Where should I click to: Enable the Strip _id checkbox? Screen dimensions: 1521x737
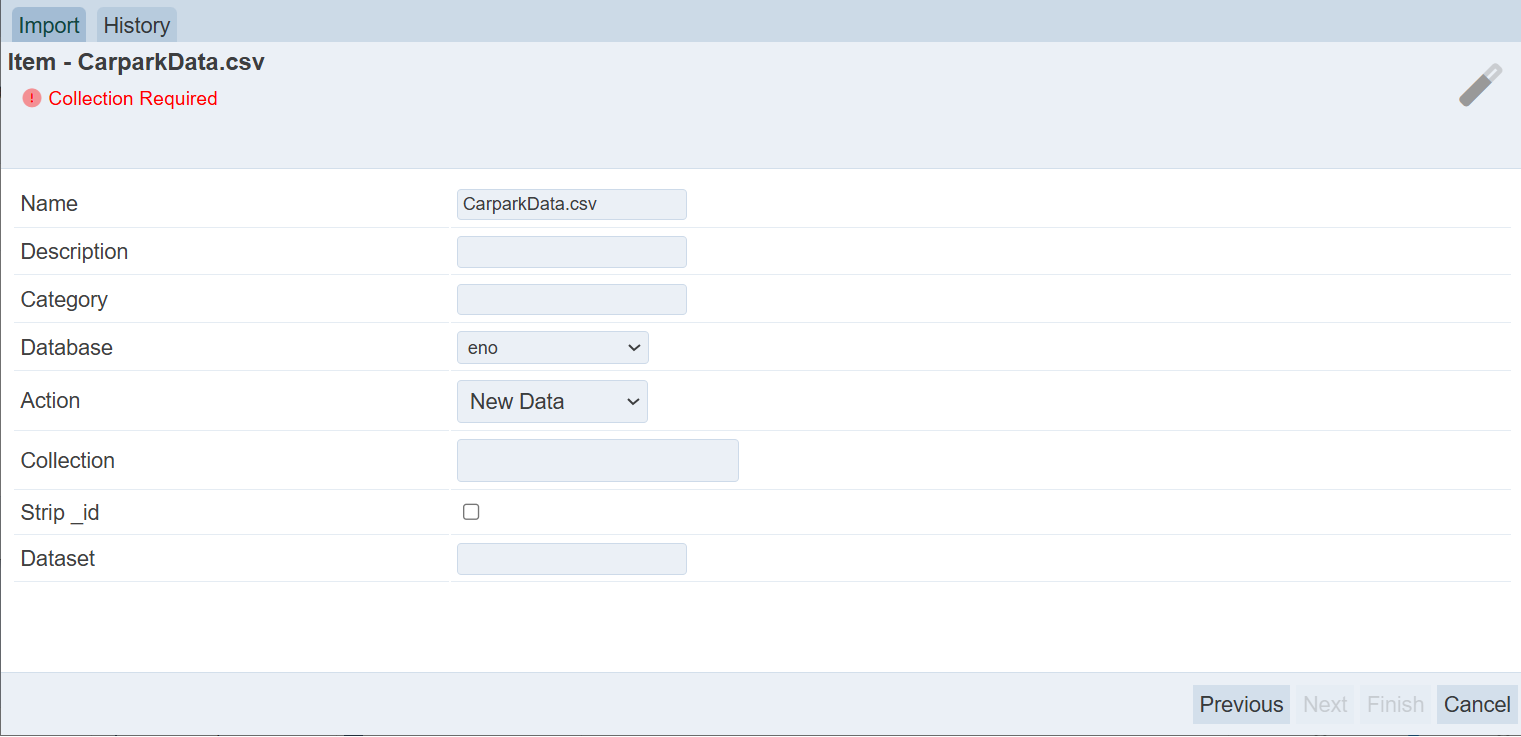tap(471, 512)
